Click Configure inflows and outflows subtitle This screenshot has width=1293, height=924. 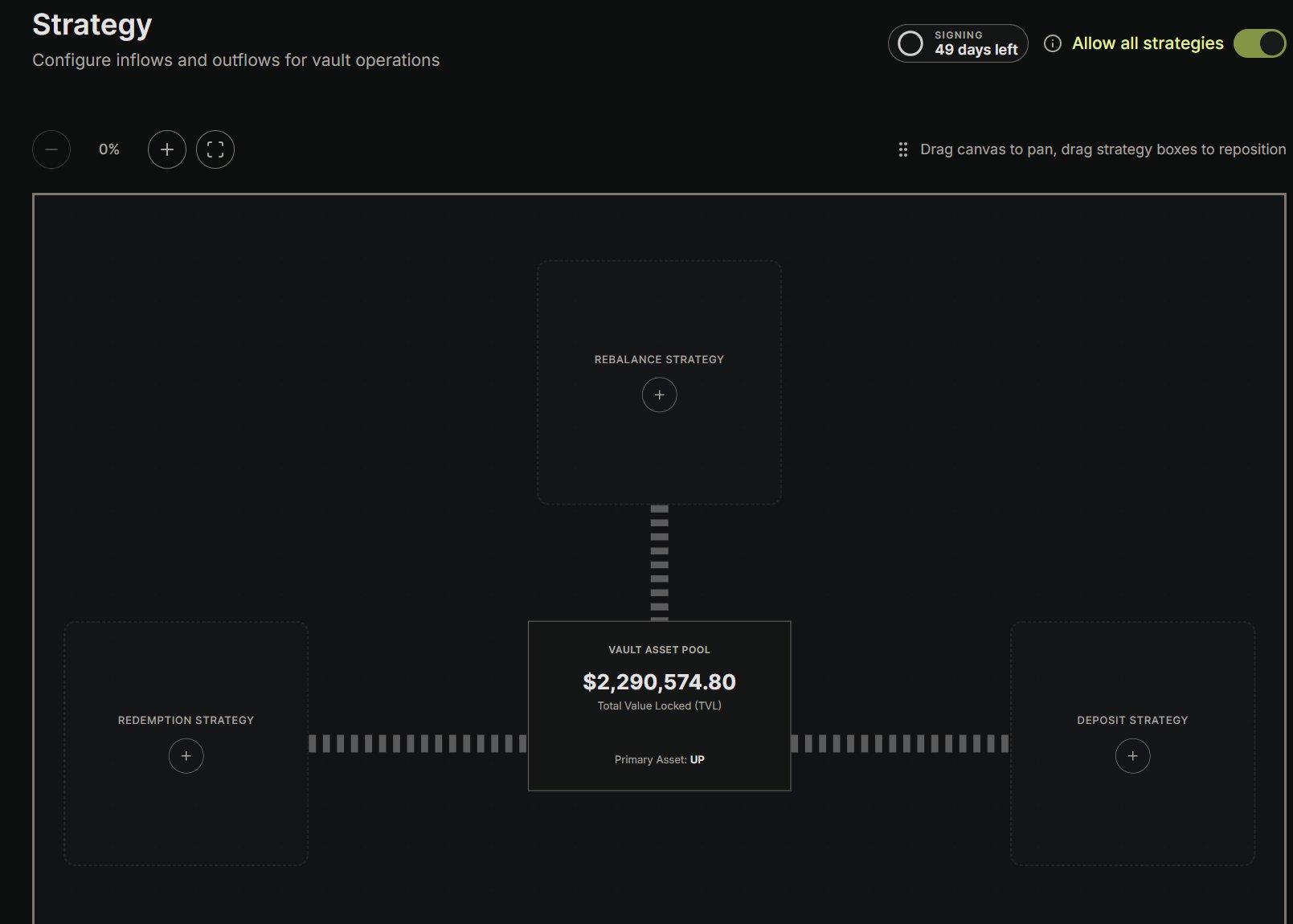pyautogui.click(x=235, y=60)
